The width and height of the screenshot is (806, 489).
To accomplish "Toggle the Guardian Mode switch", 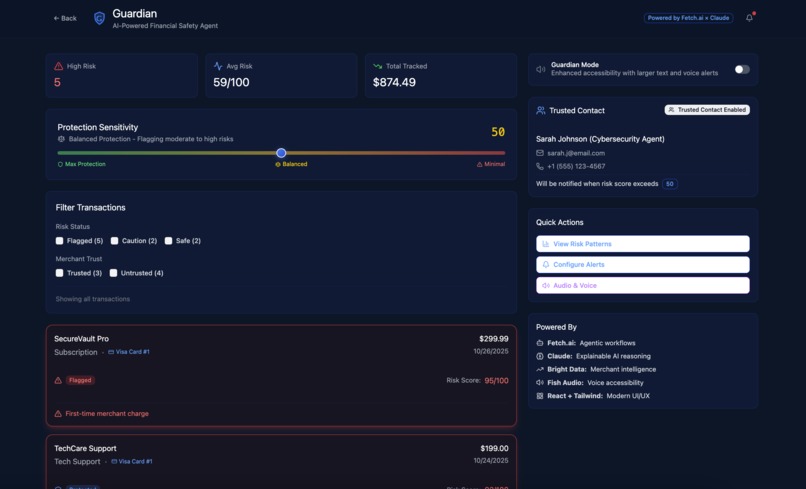I will (x=742, y=69).
